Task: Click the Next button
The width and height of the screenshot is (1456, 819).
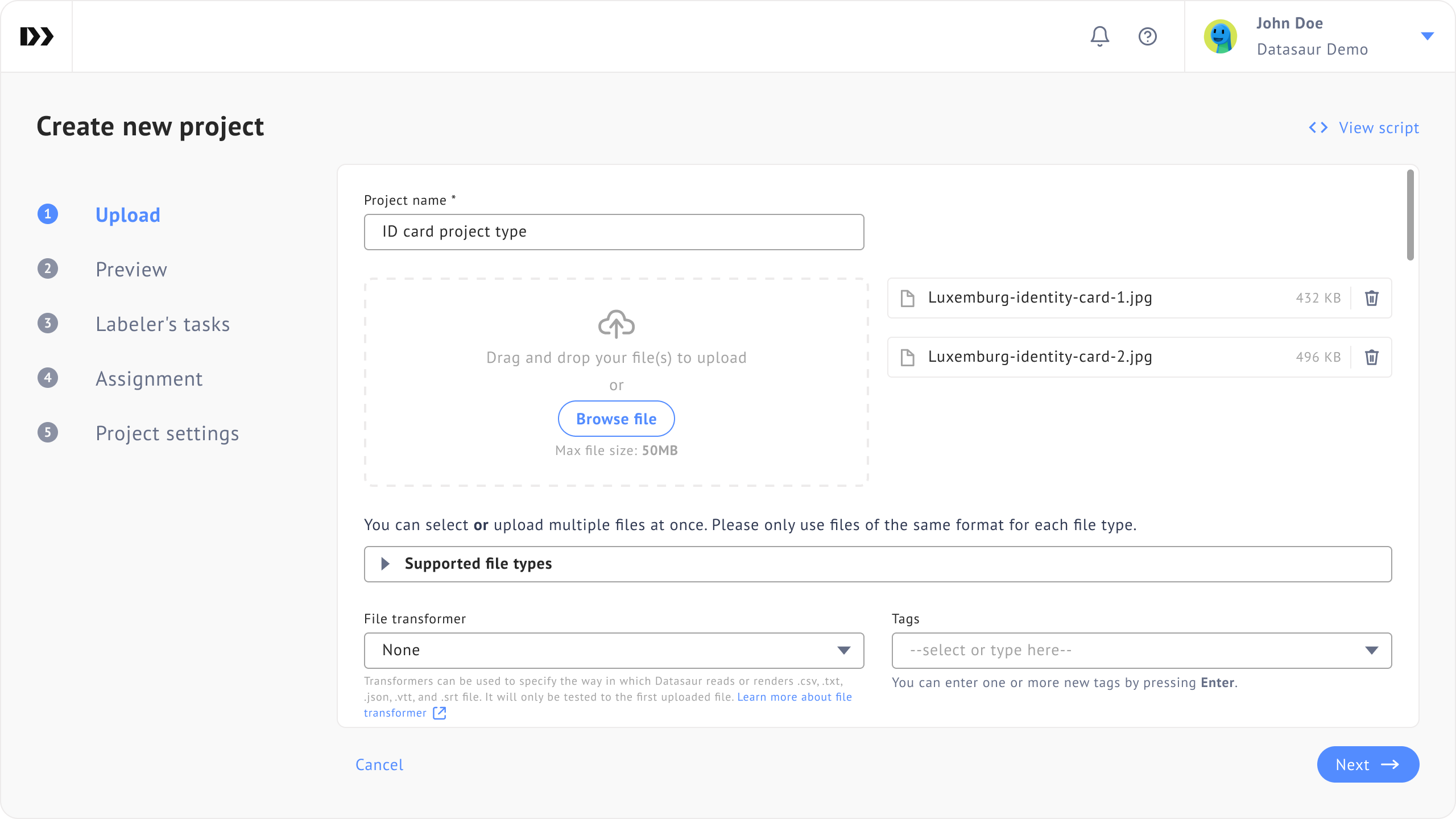Action: [x=1367, y=764]
